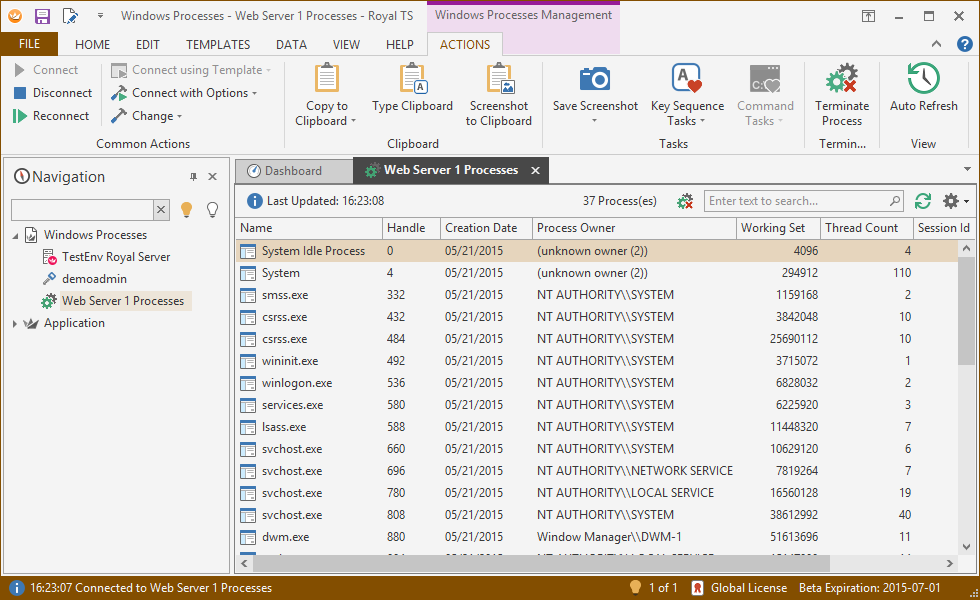Image resolution: width=980 pixels, height=600 pixels.
Task: Click the Reconnect button
Action: [51, 116]
